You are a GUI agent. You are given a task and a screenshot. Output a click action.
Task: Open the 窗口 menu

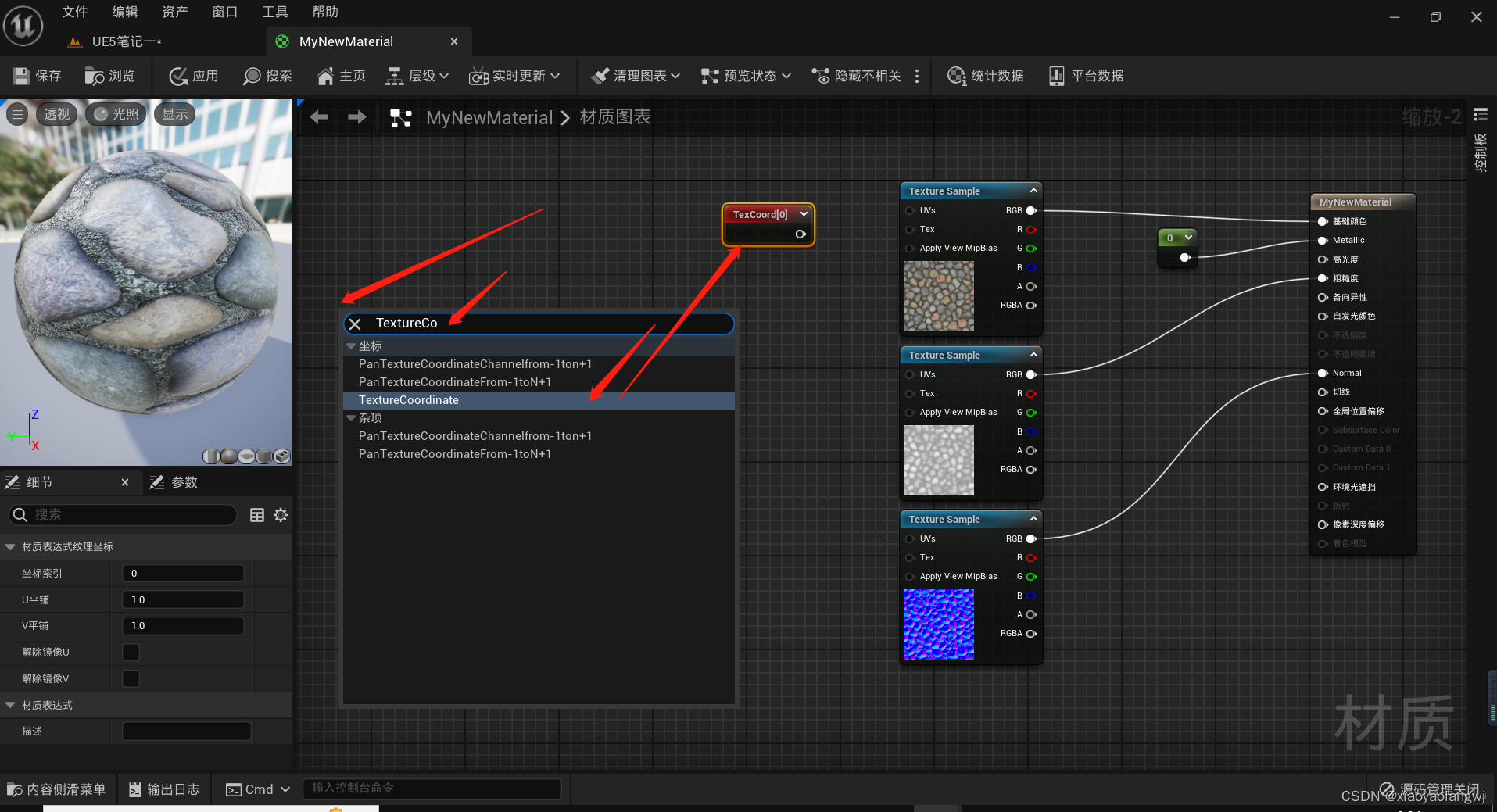tap(225, 12)
